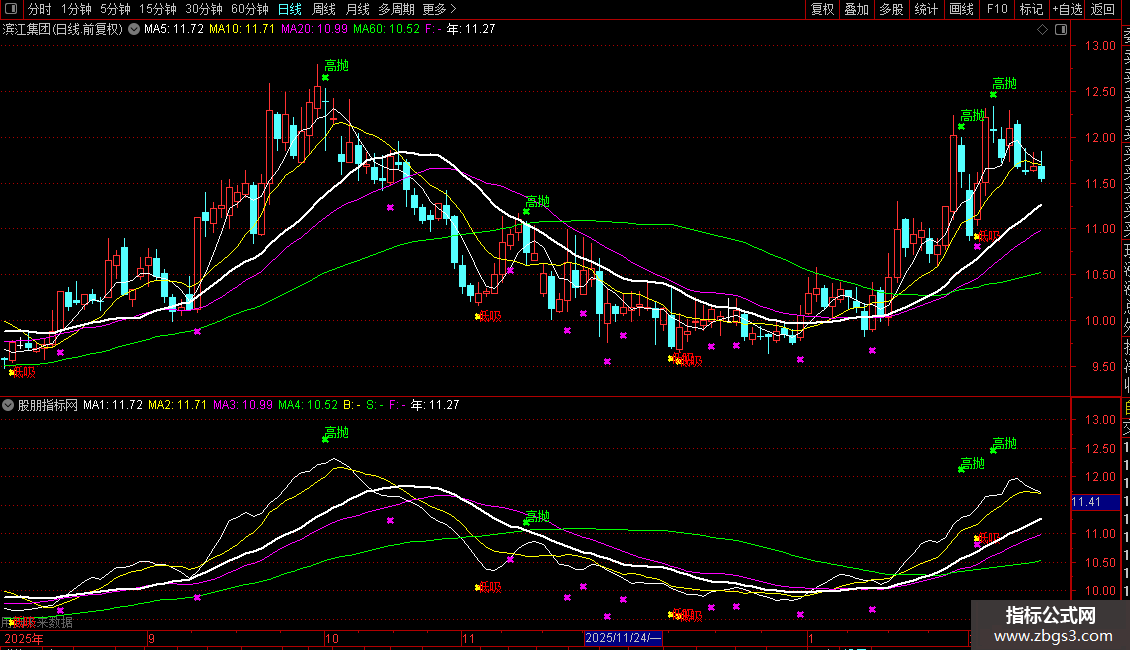Click the 11.41 price label on the sub-chart axis
The image size is (1130, 650).
click(x=1086, y=502)
